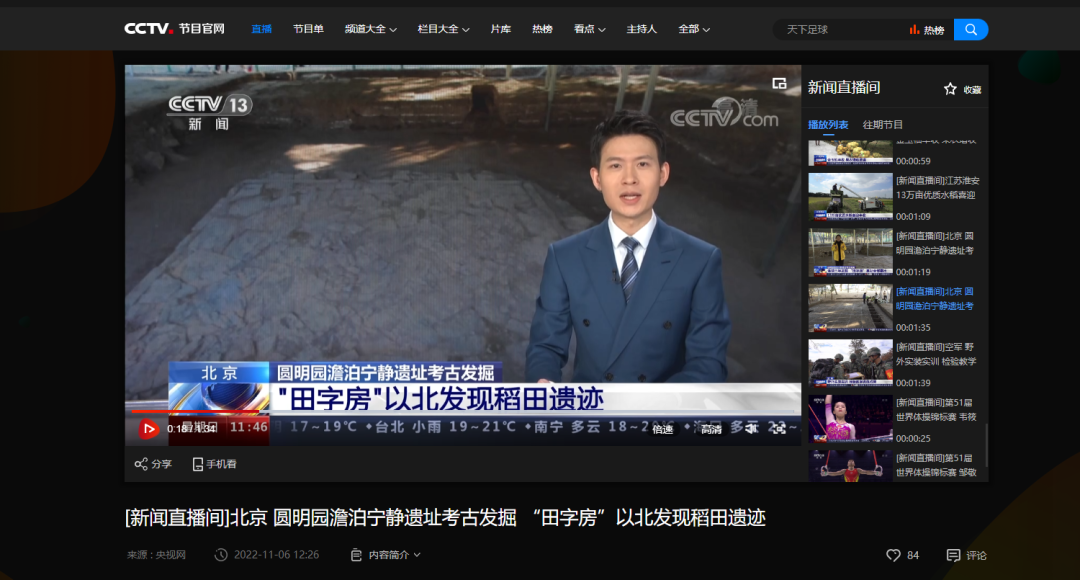The width and height of the screenshot is (1080, 580).
Task: Expand the 频道大全 dropdown menu
Action: [370, 29]
